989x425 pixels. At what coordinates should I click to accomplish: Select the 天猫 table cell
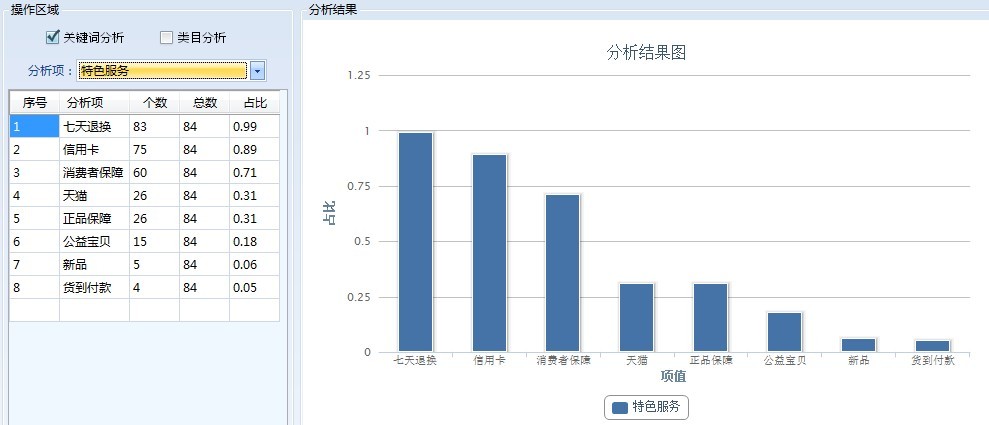pos(95,195)
